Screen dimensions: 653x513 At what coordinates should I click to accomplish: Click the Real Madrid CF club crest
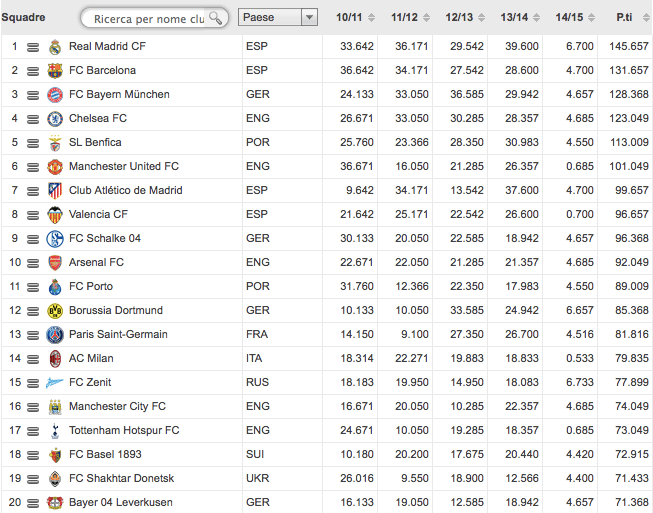pos(55,47)
